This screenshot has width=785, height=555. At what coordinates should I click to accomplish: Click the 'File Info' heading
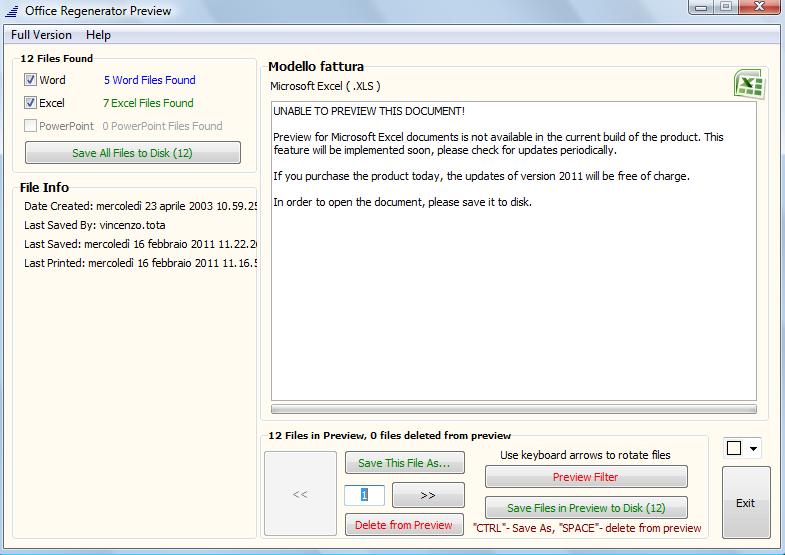[45, 188]
